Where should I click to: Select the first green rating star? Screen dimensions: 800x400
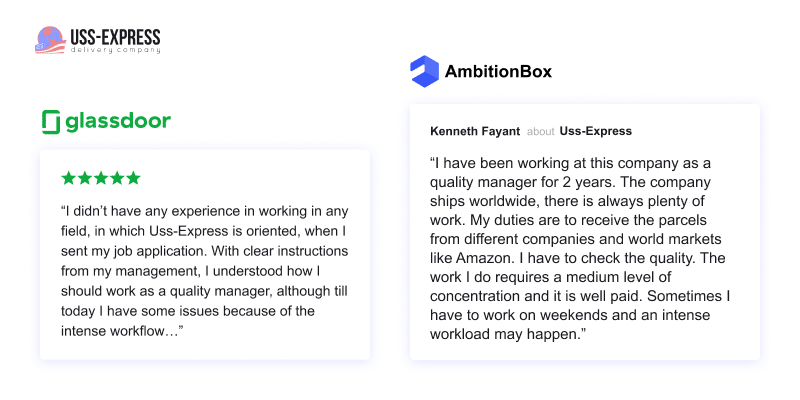click(69, 178)
